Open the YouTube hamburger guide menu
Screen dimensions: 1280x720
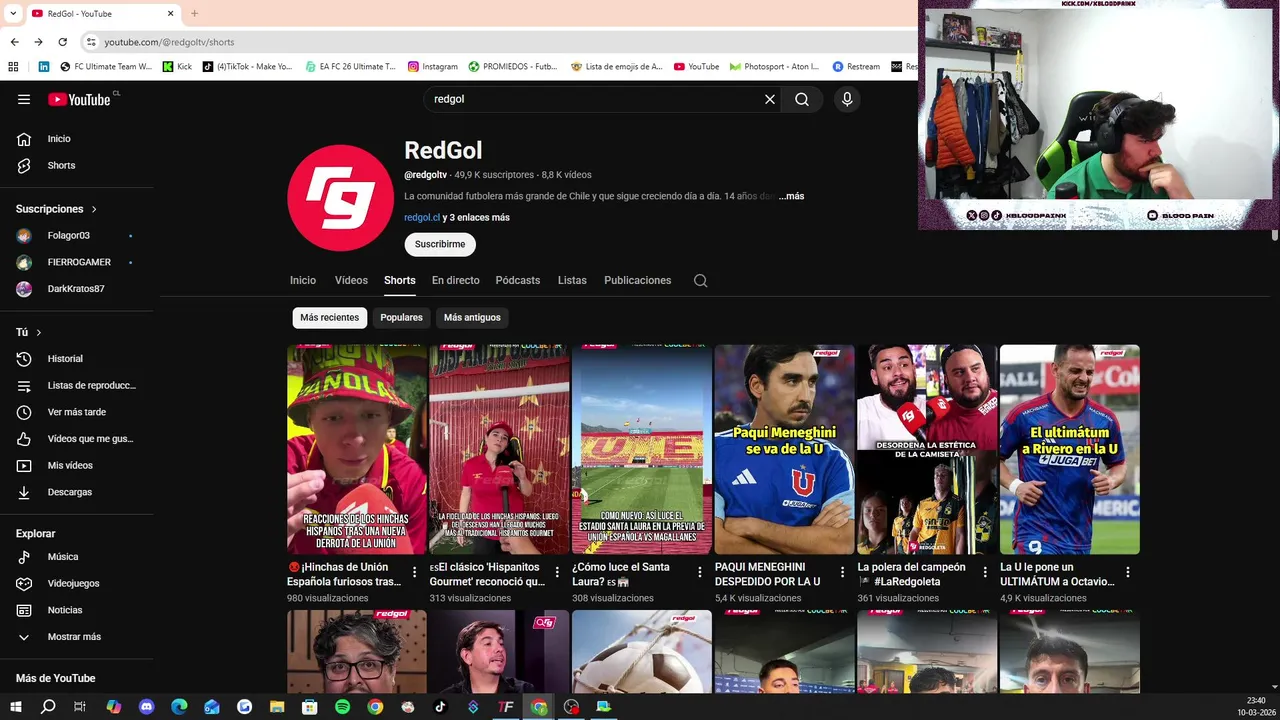tap(24, 99)
